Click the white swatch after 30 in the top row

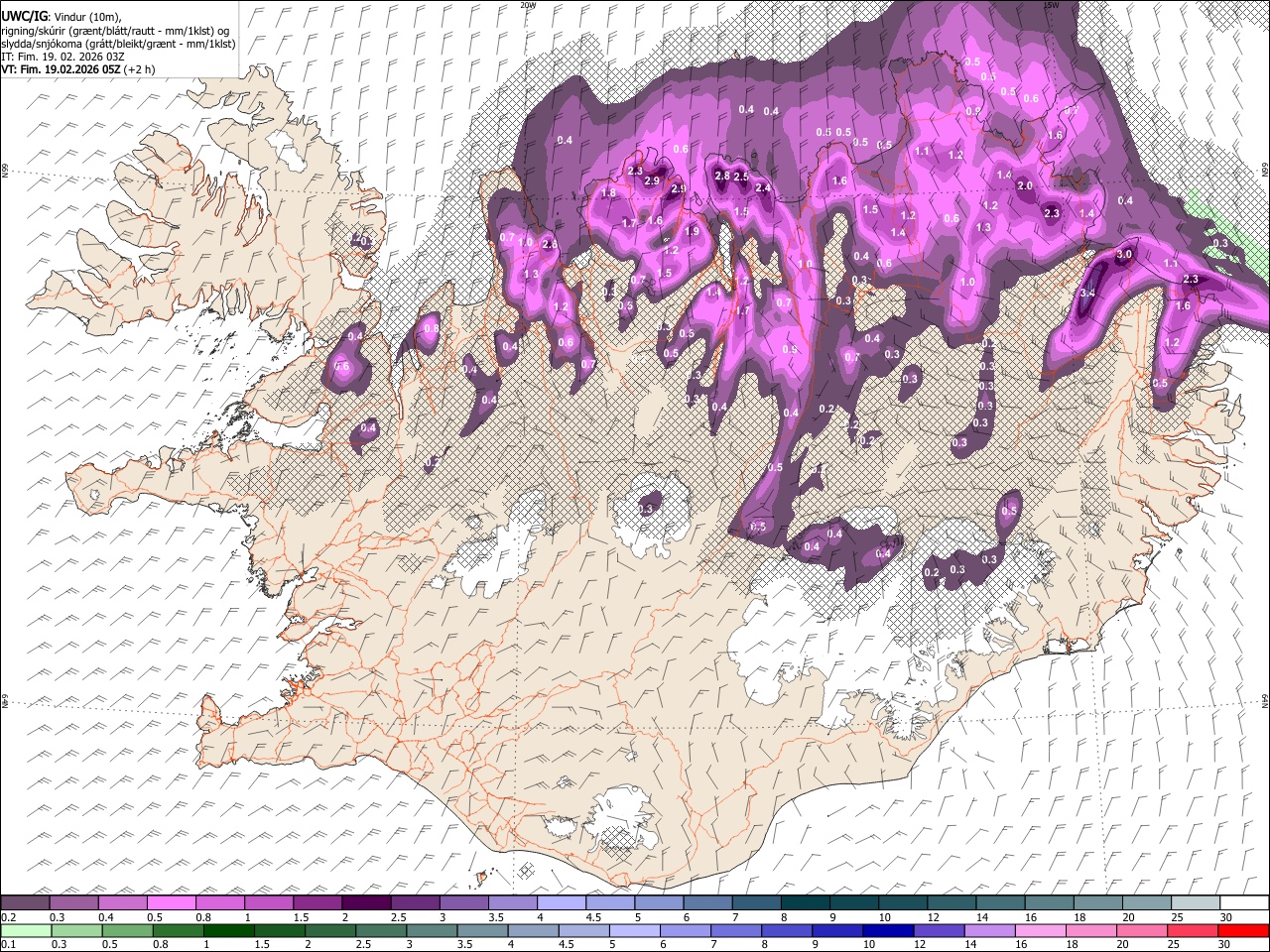pos(1244,902)
